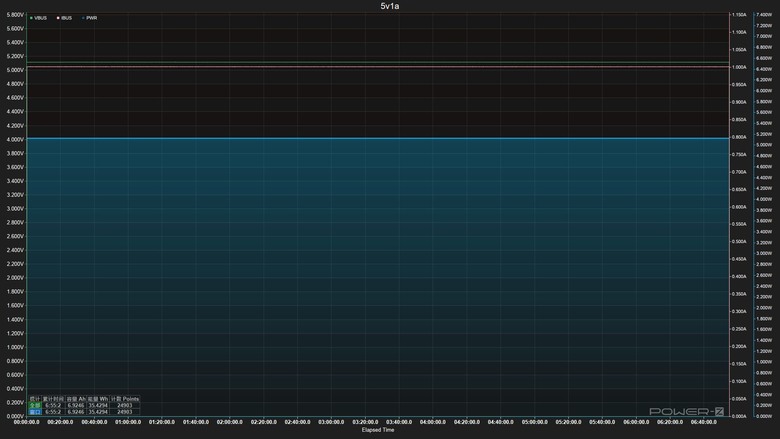
Task: Click the "24903" points value in the blue row
Action: 124,412
